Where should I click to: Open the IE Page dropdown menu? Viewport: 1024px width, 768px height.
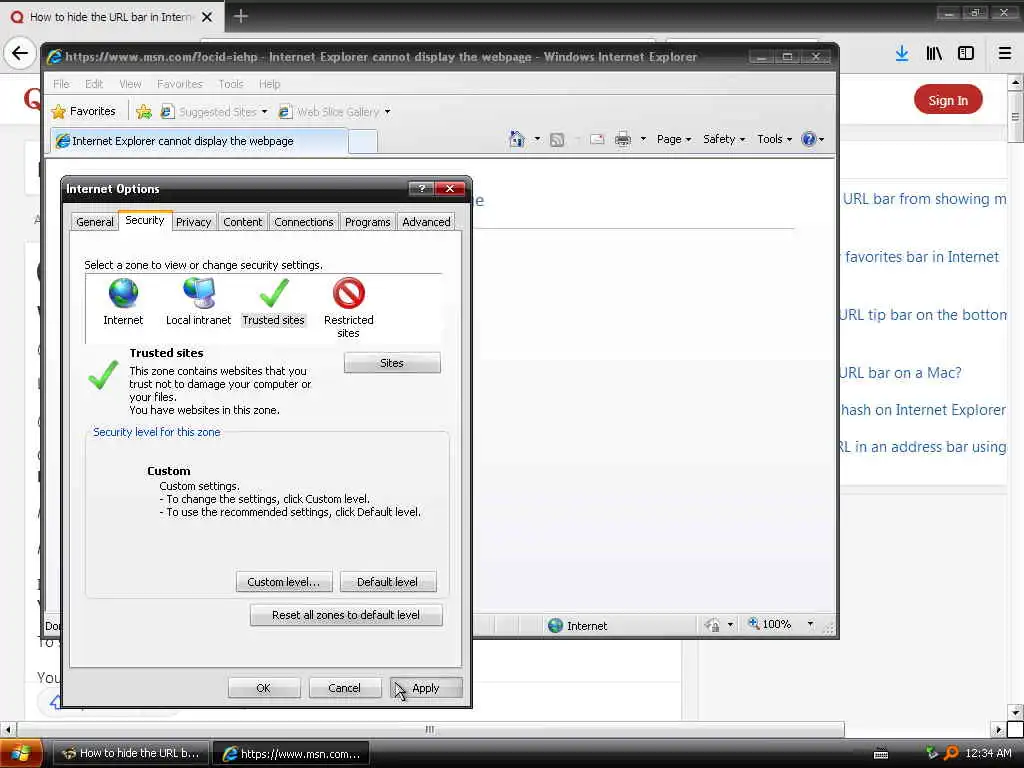[x=673, y=139]
